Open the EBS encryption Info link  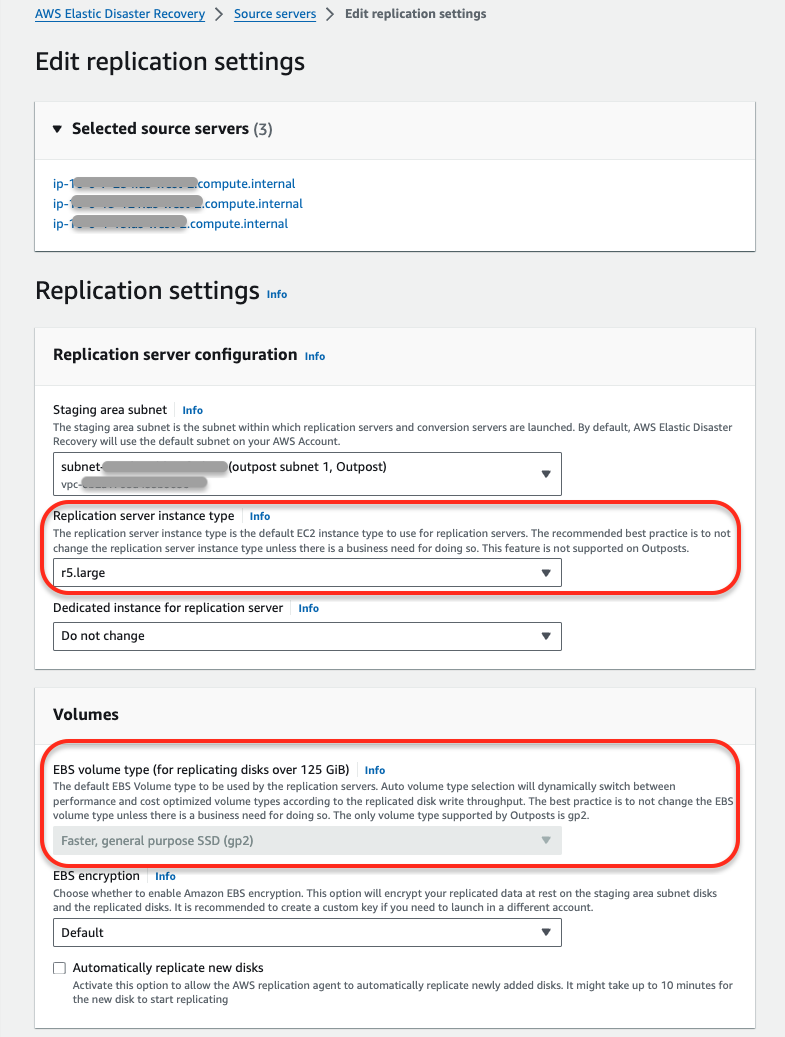(164, 875)
